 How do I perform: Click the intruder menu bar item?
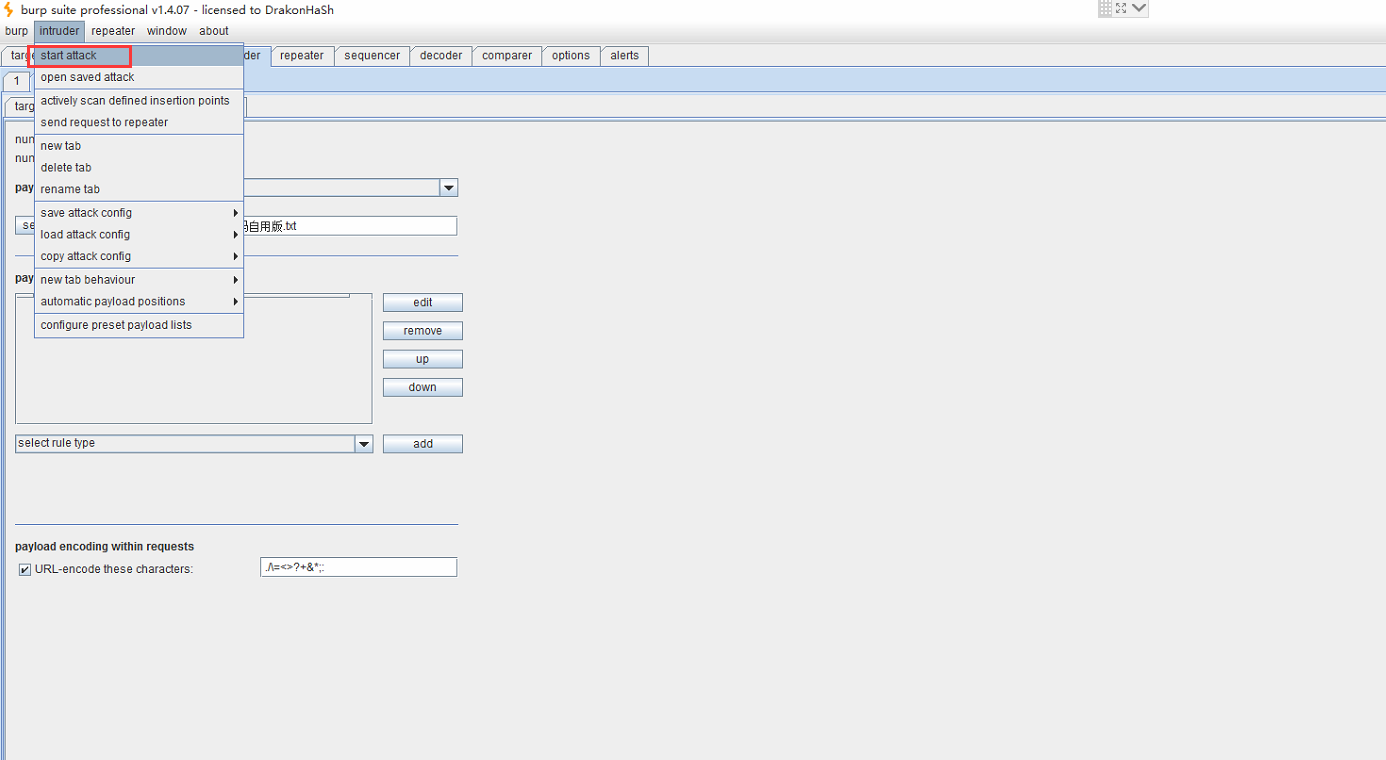tap(59, 31)
